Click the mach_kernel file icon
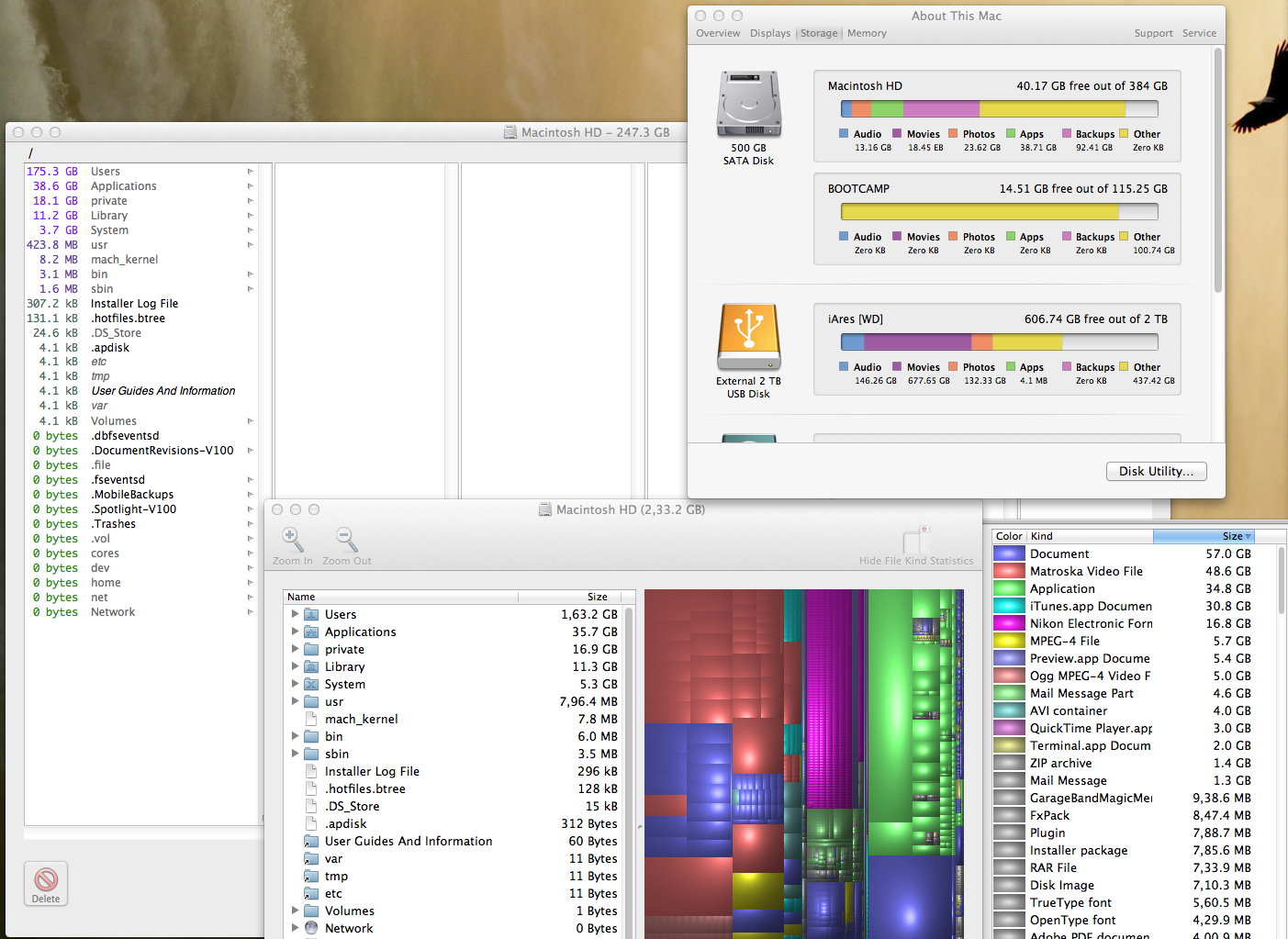 [311, 720]
